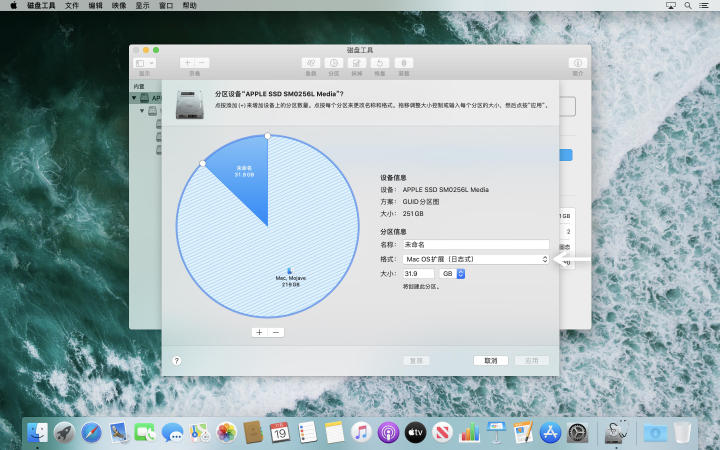
Task: Open Numbers from the Dock
Action: point(469,433)
